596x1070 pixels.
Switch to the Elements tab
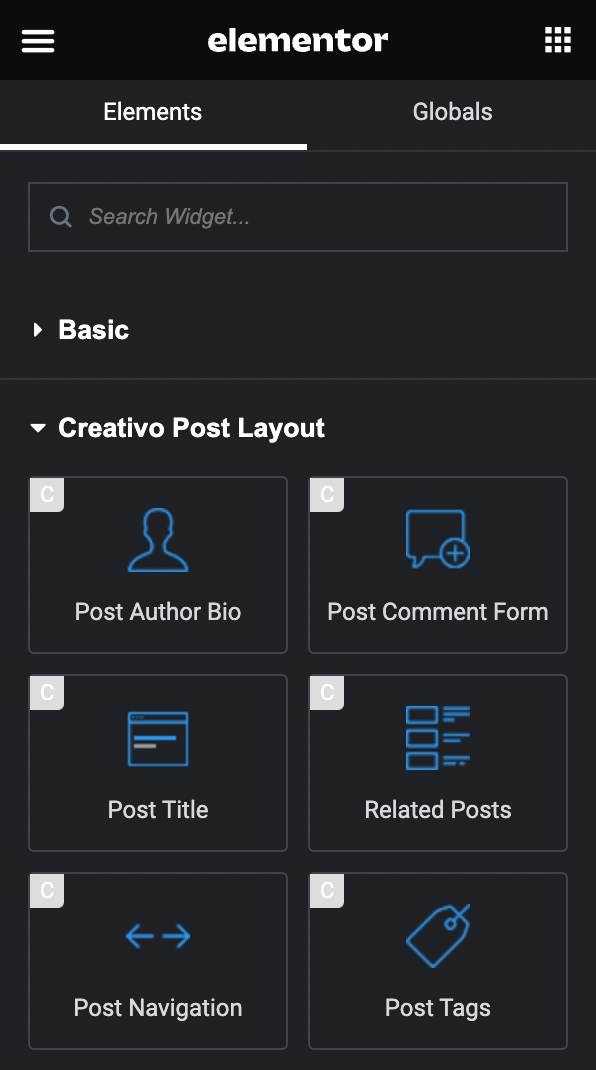coord(153,112)
